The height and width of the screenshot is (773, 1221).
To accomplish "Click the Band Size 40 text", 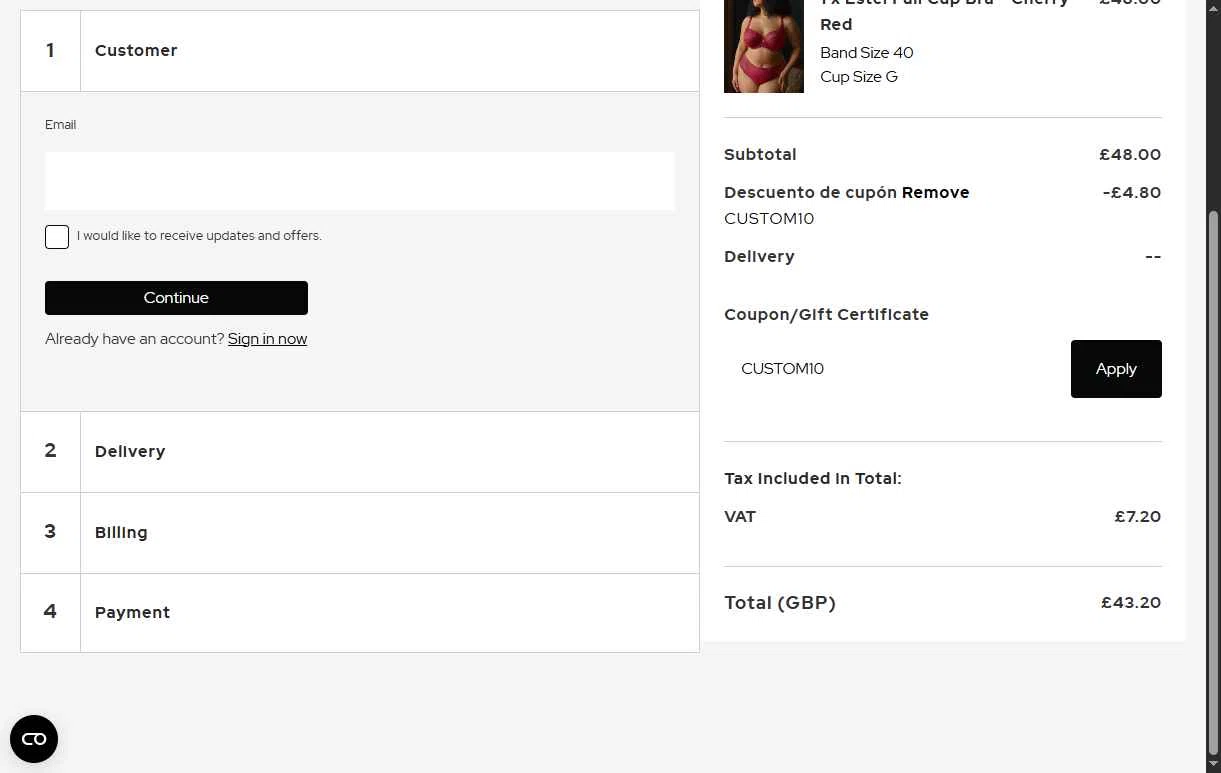I will [867, 53].
